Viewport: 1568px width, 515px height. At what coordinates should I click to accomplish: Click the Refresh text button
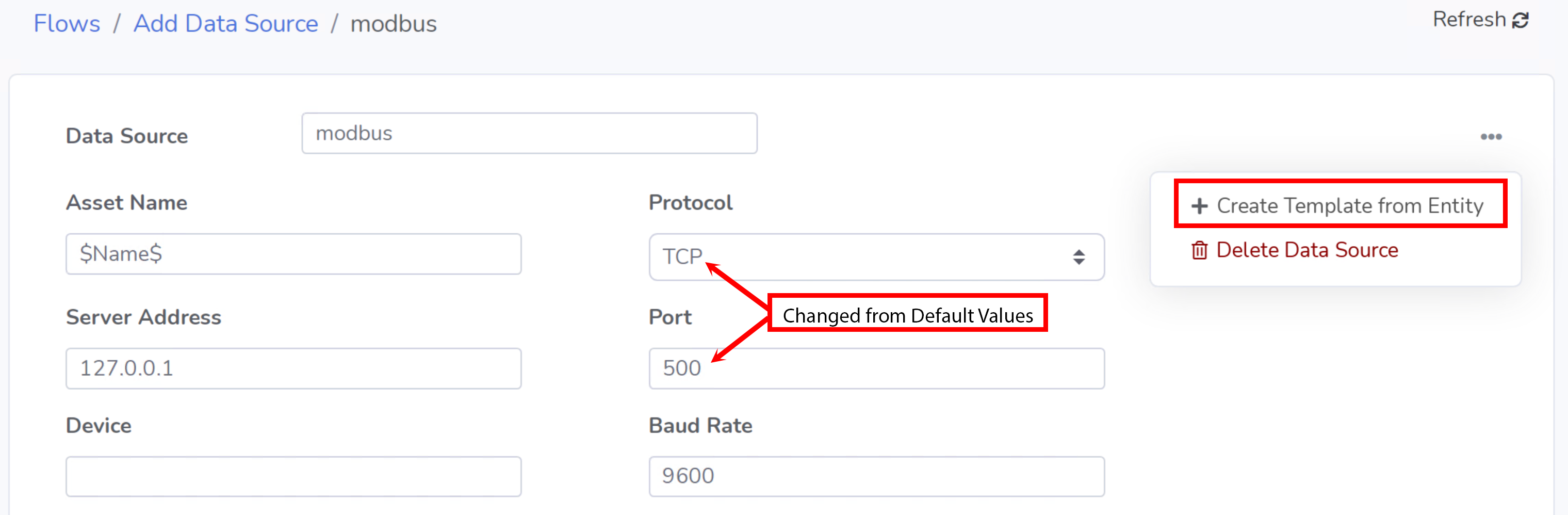coord(1469,20)
